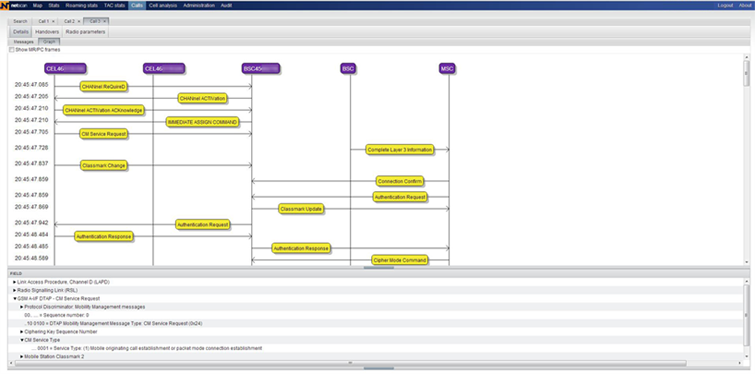The height and width of the screenshot is (374, 755).
Task: Click timestamp 20:45:47.065
Action: (31, 84)
